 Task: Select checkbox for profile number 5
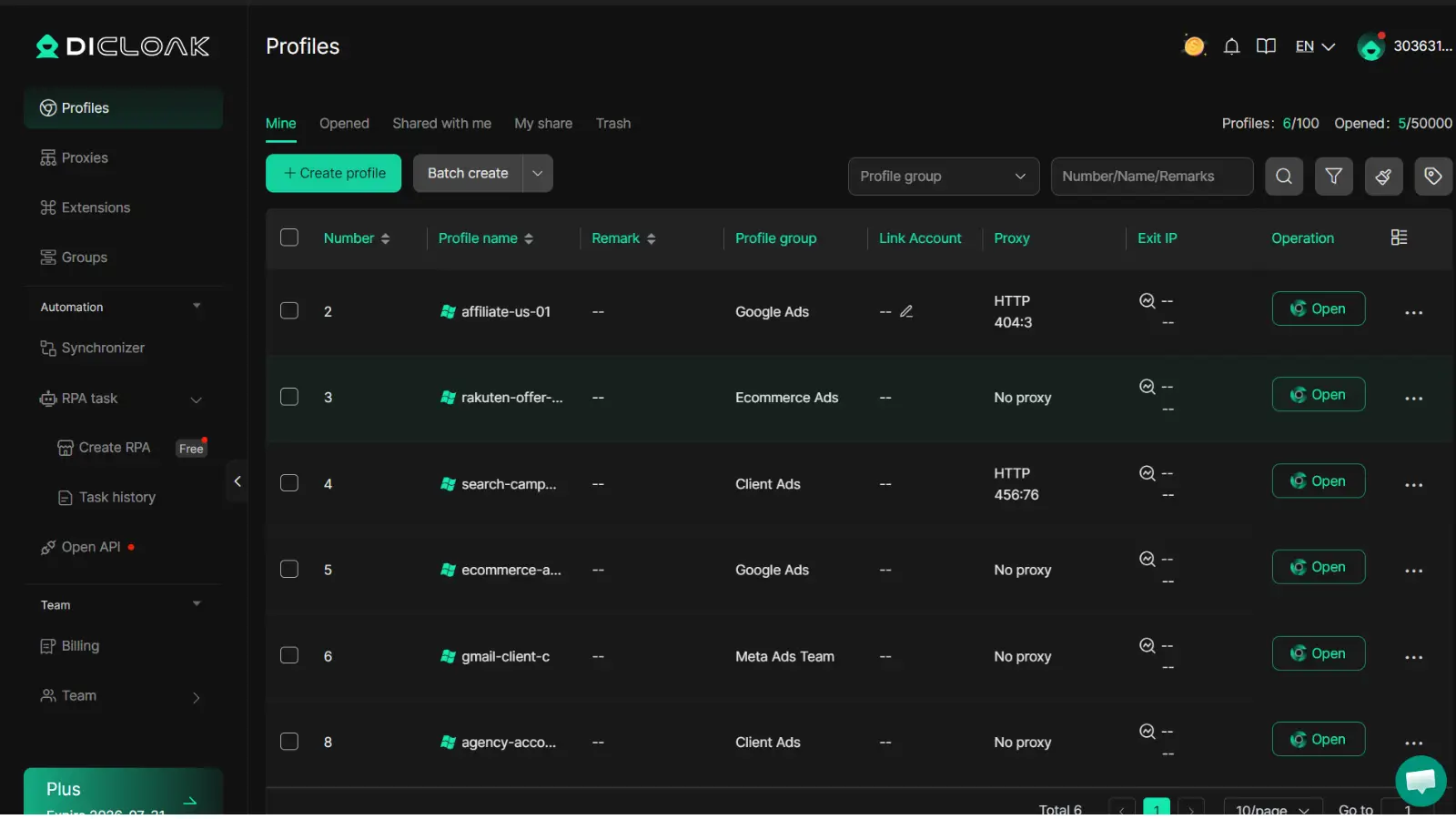pos(289,569)
